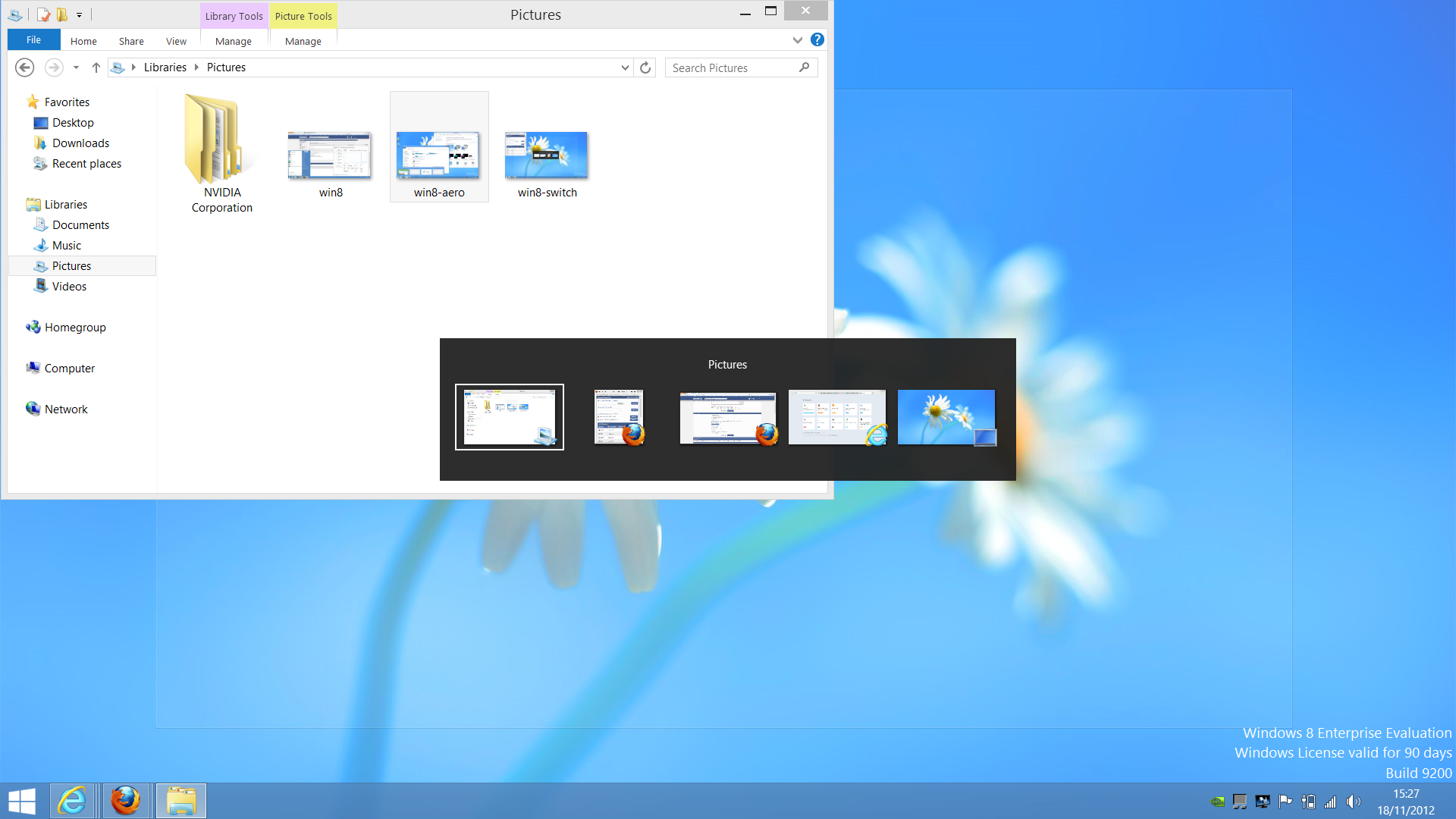Select Homegroup in the navigation pane

(75, 327)
